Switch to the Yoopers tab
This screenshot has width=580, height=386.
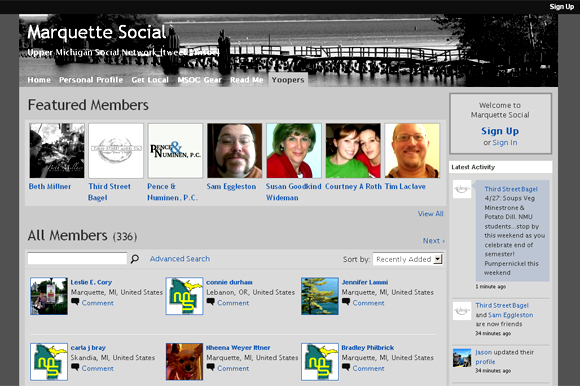tap(288, 80)
